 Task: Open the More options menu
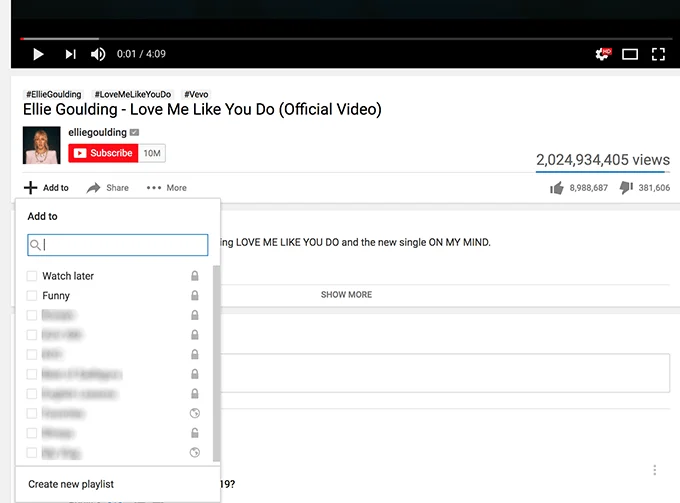pyautogui.click(x=166, y=188)
